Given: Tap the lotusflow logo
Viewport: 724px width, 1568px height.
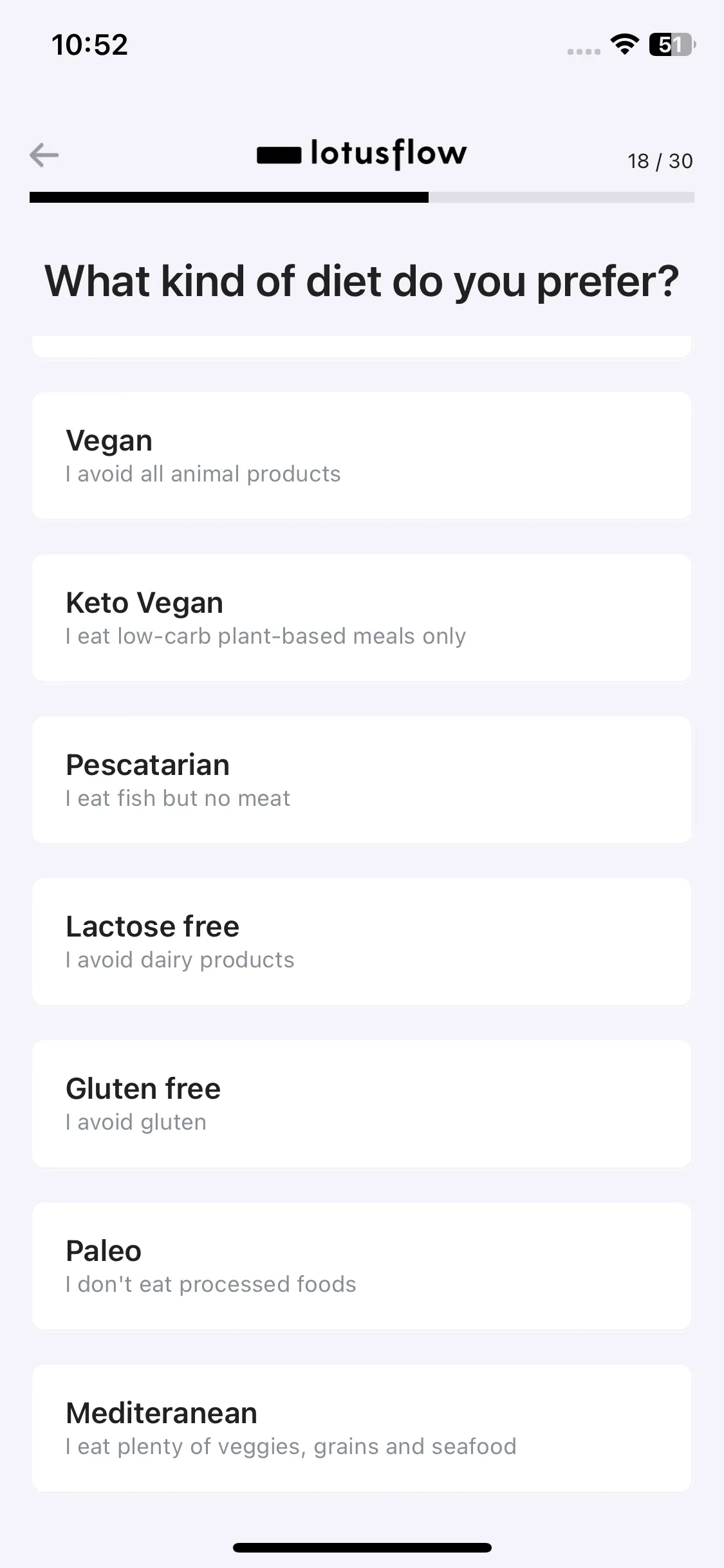Looking at the screenshot, I should tap(362, 154).
